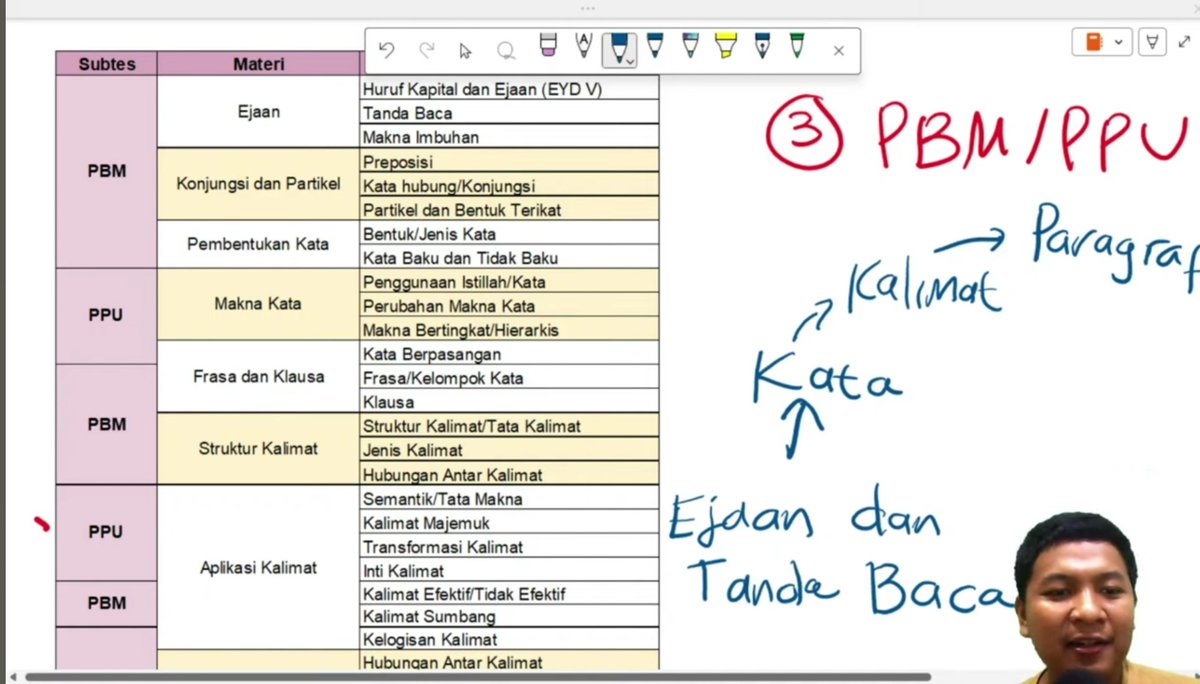1200x684 pixels.
Task: Click the 'Jenis Kalimat' cell
Action: tap(509, 449)
